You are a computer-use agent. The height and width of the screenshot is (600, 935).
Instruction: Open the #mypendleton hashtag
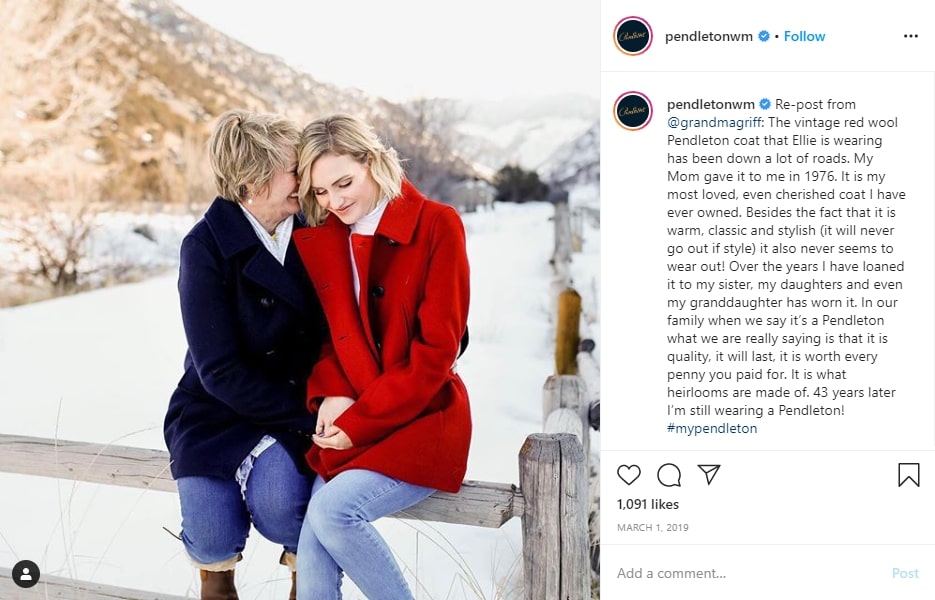(x=712, y=428)
